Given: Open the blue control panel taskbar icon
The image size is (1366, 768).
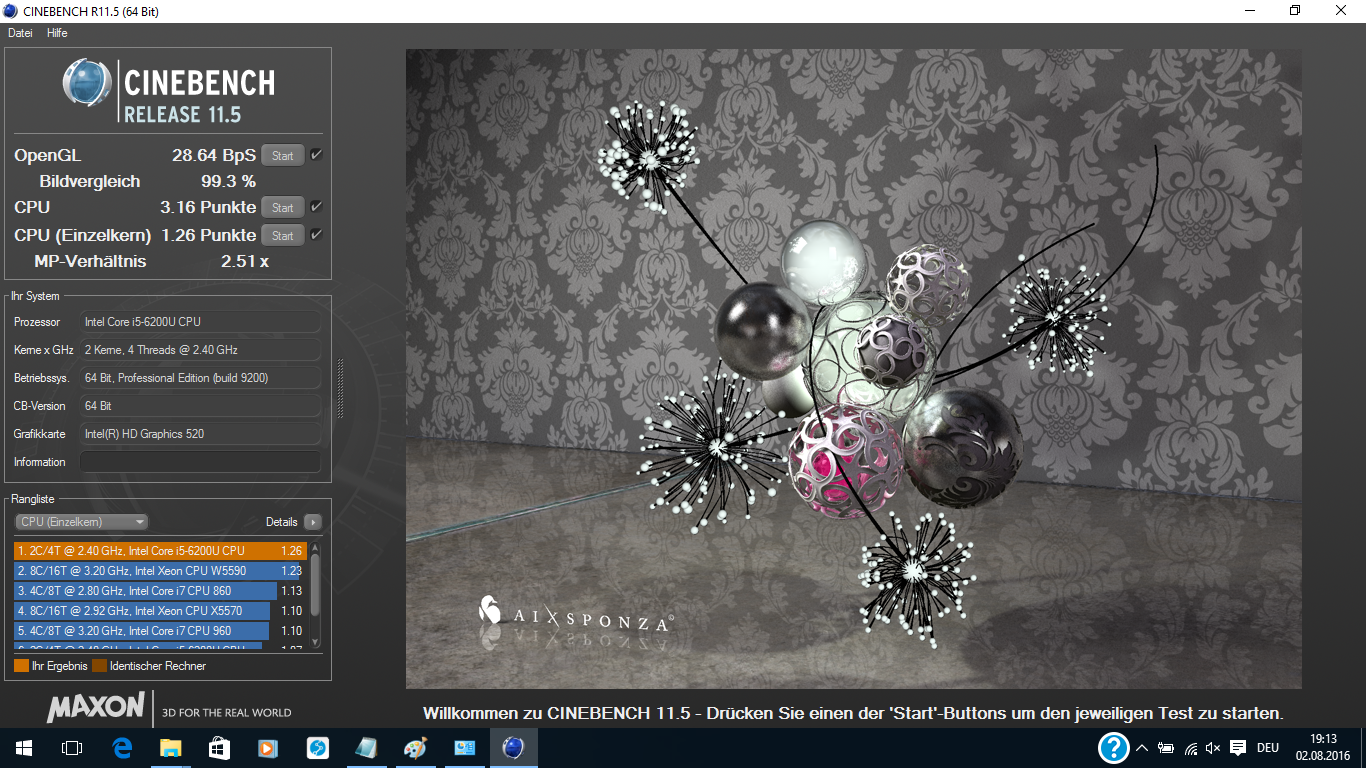Looking at the screenshot, I should pos(465,748).
